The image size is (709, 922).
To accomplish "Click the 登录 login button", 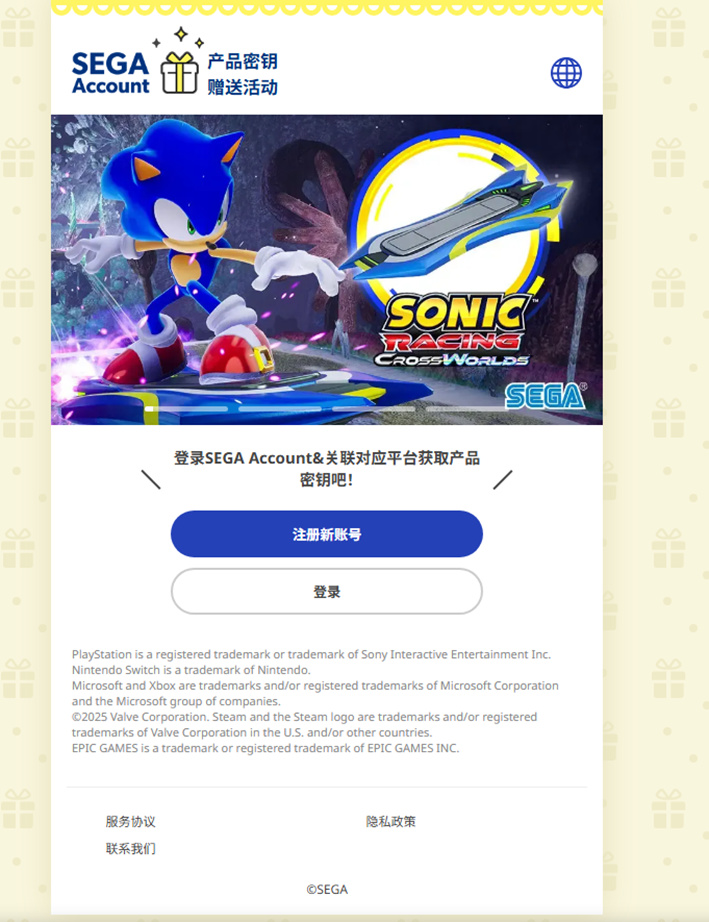I will pos(327,592).
